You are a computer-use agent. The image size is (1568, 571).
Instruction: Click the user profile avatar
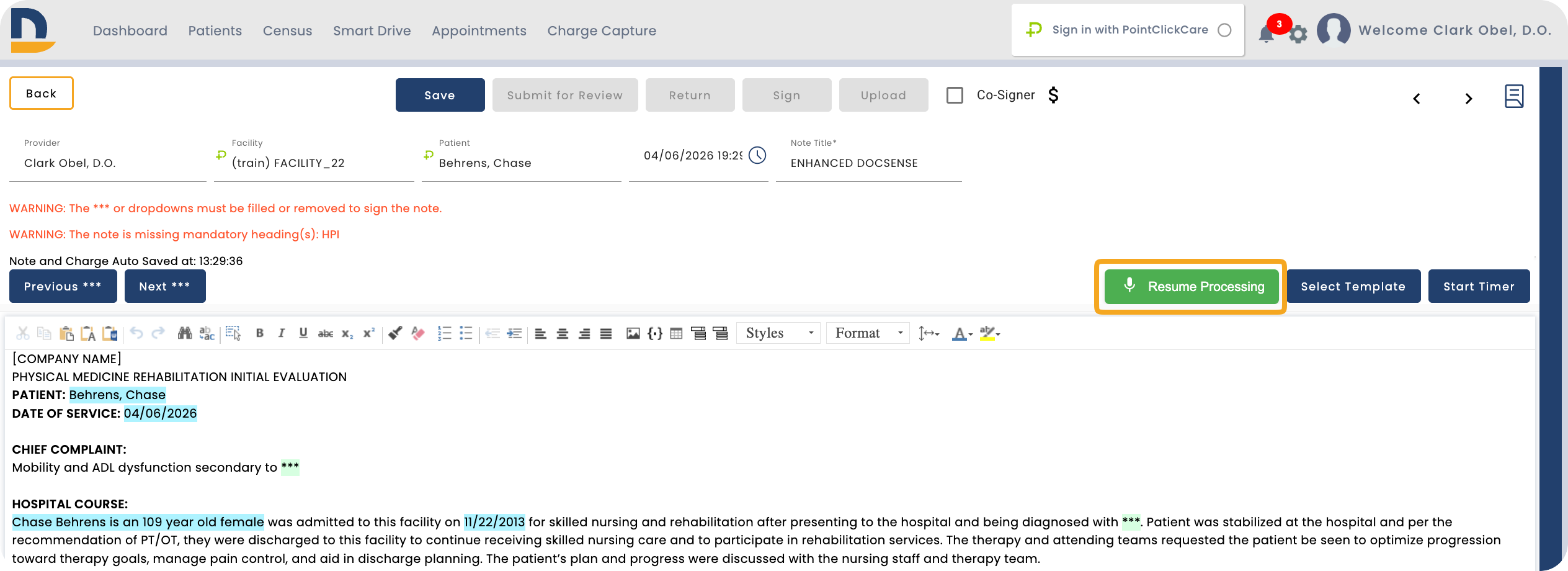click(1334, 30)
